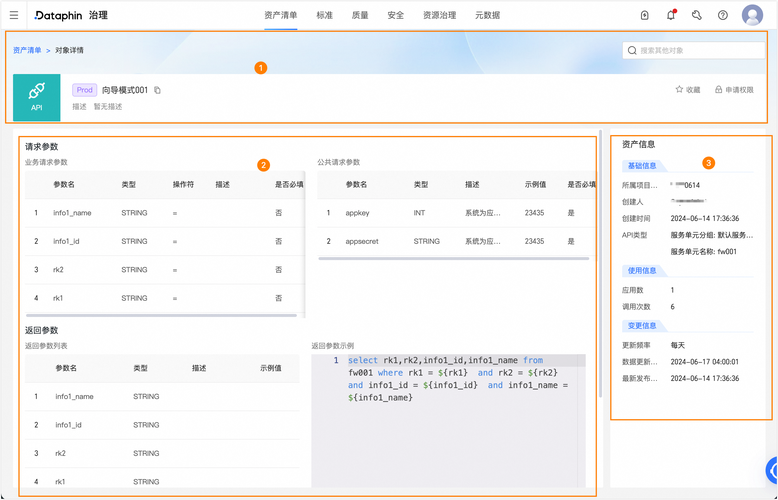The height and width of the screenshot is (500, 778).
Task: Click the 请求参数 section heading
Action: pyautogui.click(x=42, y=146)
